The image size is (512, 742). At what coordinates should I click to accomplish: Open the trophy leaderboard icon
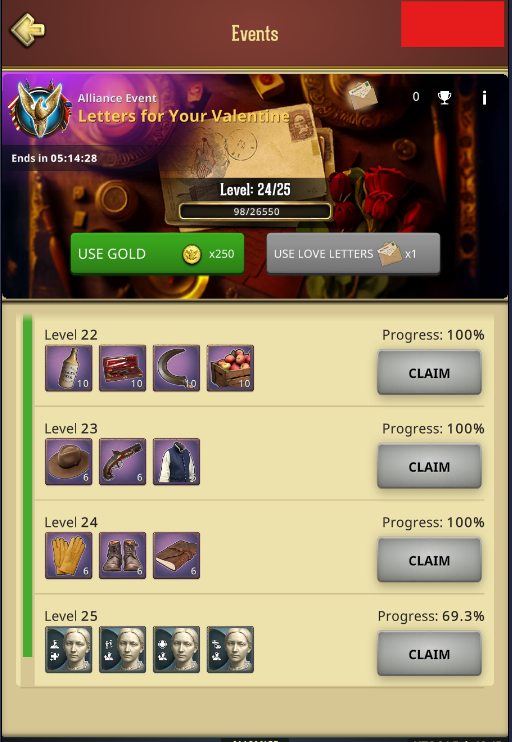444,97
